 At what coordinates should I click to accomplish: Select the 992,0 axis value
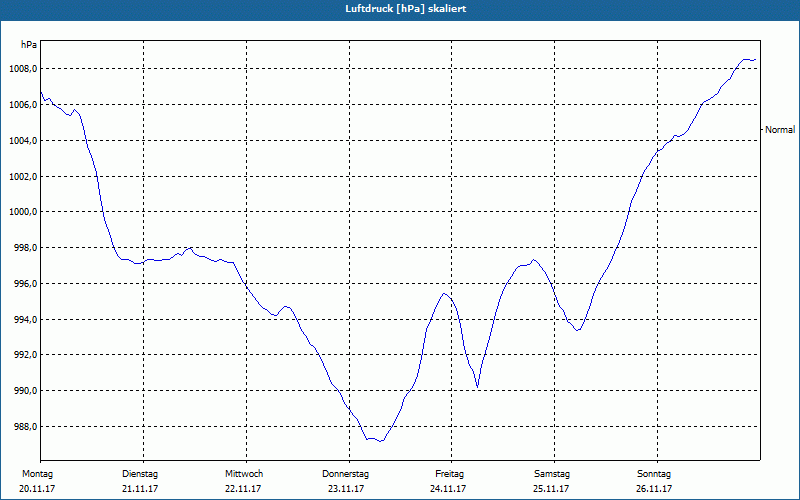click(x=25, y=355)
